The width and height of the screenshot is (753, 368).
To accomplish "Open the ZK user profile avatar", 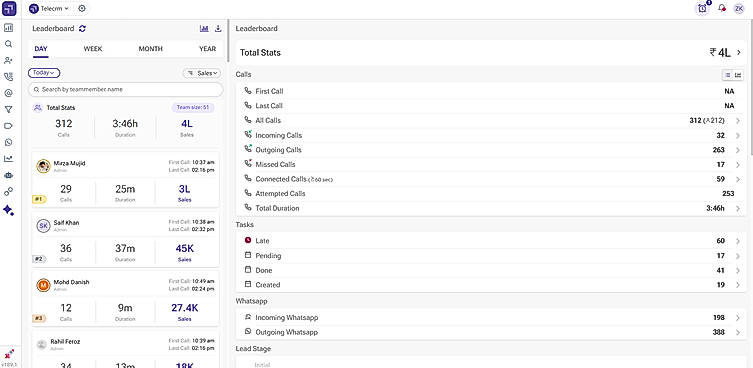I will (x=739, y=8).
